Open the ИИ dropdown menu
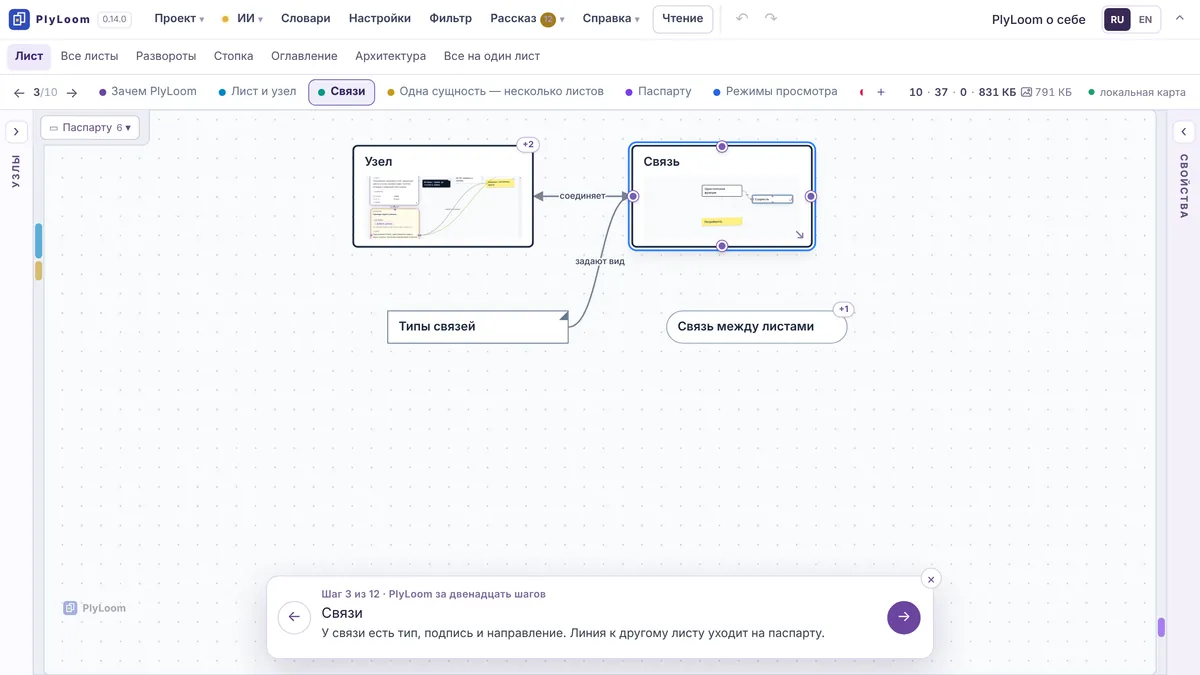Screen dimensions: 1200x675 point(242,19)
